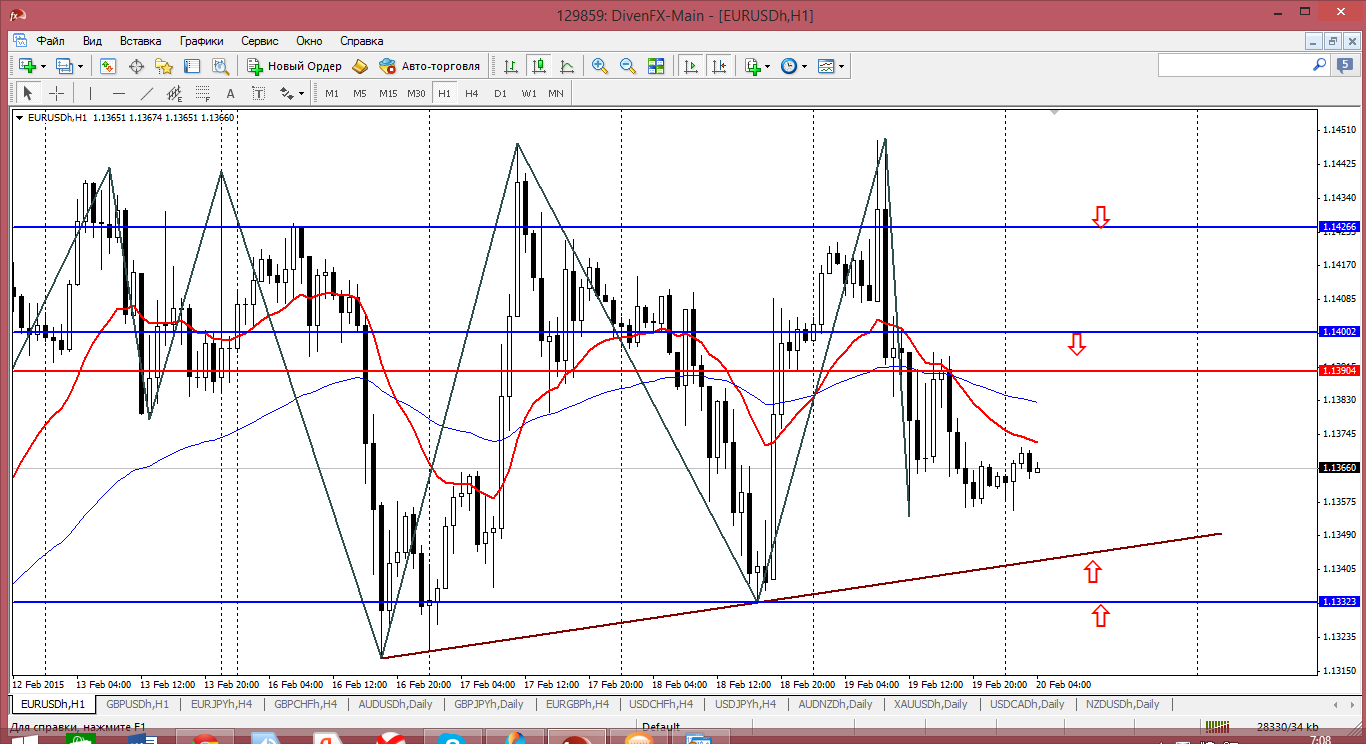Image resolution: width=1370 pixels, height=744 pixels.
Task: Click the Zoom In magnifier
Action: [600, 66]
